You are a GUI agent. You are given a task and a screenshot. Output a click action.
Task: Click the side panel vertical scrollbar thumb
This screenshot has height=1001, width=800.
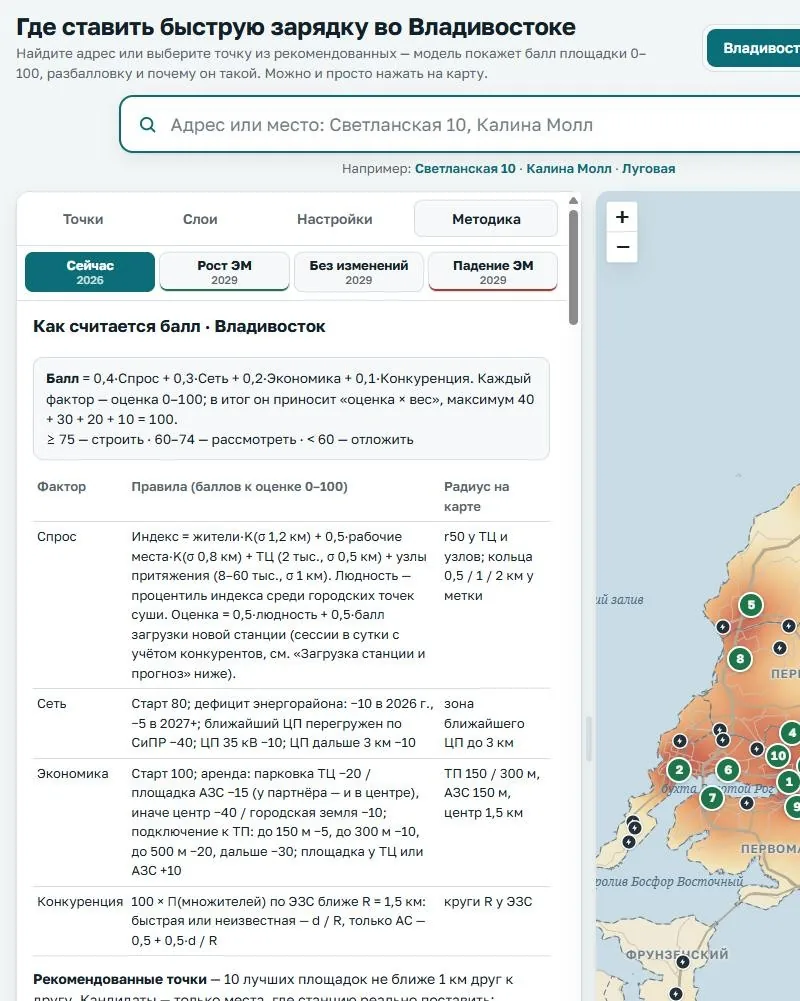(x=573, y=267)
